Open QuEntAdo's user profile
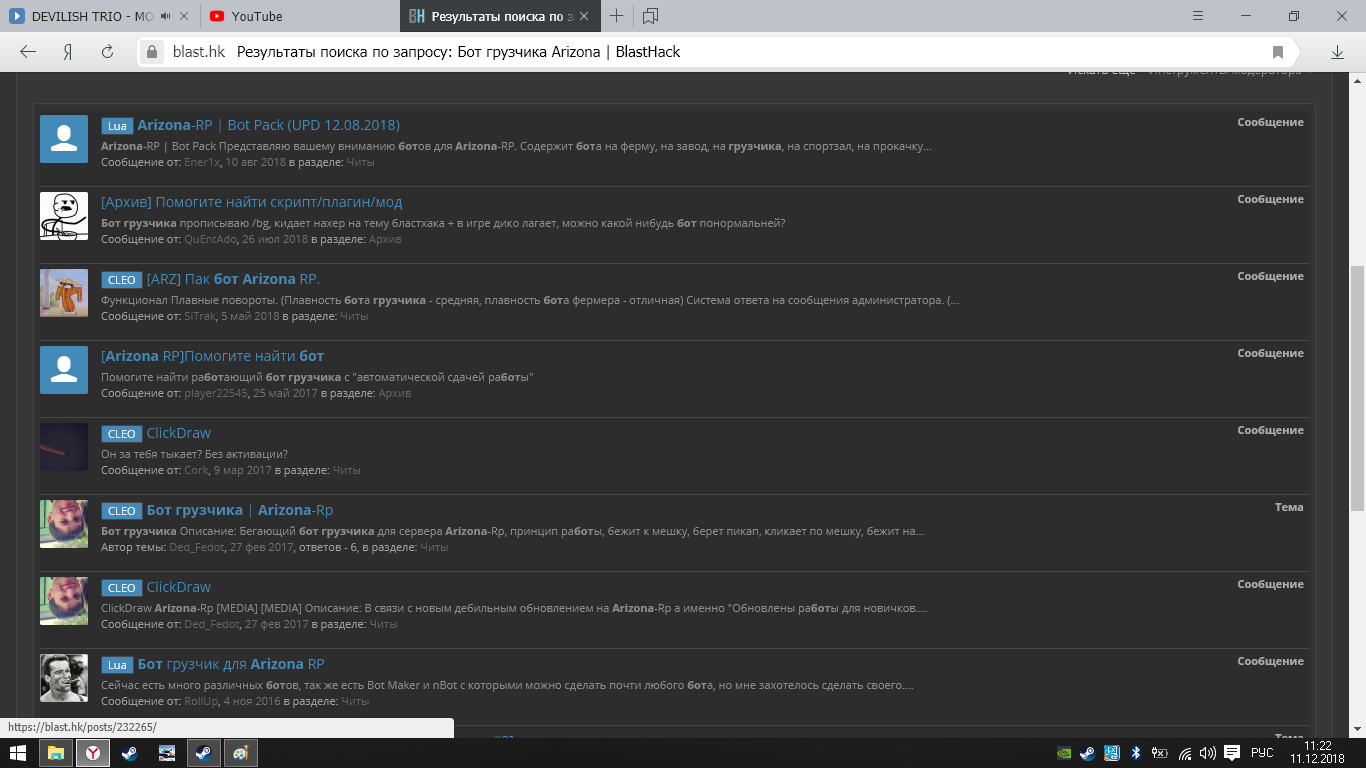Viewport: 1366px width, 768px height. click(x=210, y=239)
